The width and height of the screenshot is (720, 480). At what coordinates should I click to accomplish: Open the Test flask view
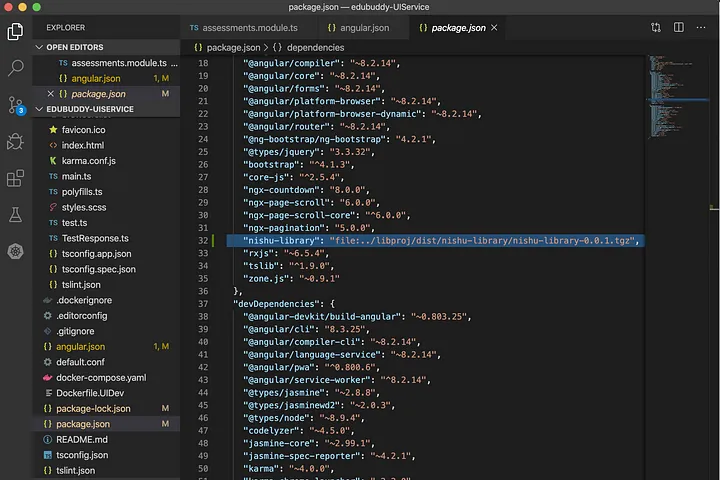15,215
